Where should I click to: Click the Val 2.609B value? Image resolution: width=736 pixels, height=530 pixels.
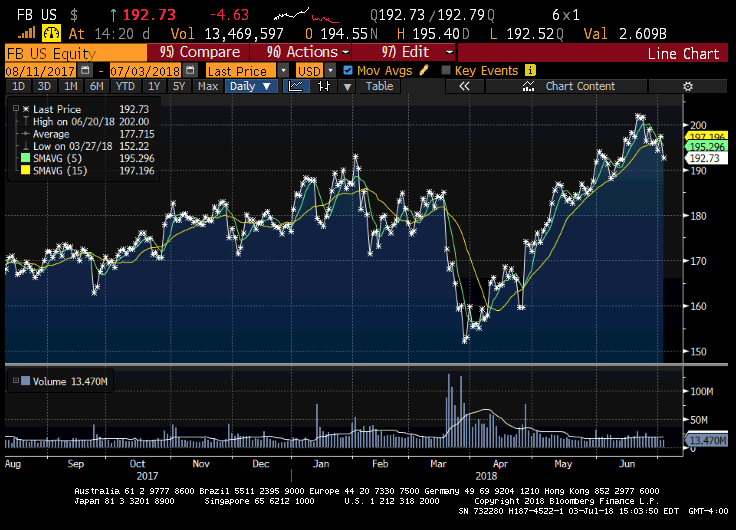643,34
